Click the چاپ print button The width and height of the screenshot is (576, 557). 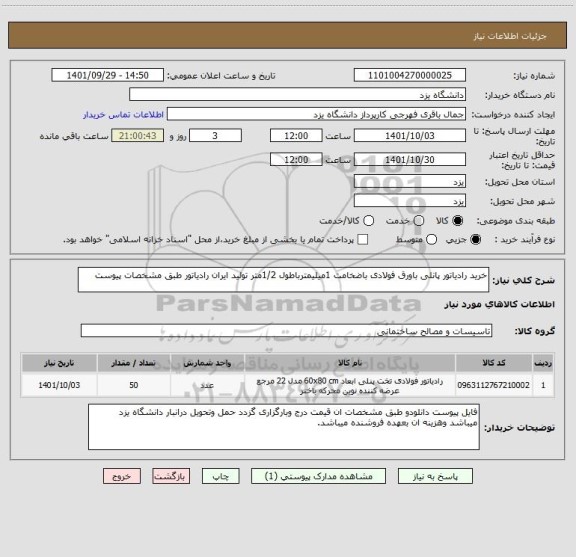[221, 476]
